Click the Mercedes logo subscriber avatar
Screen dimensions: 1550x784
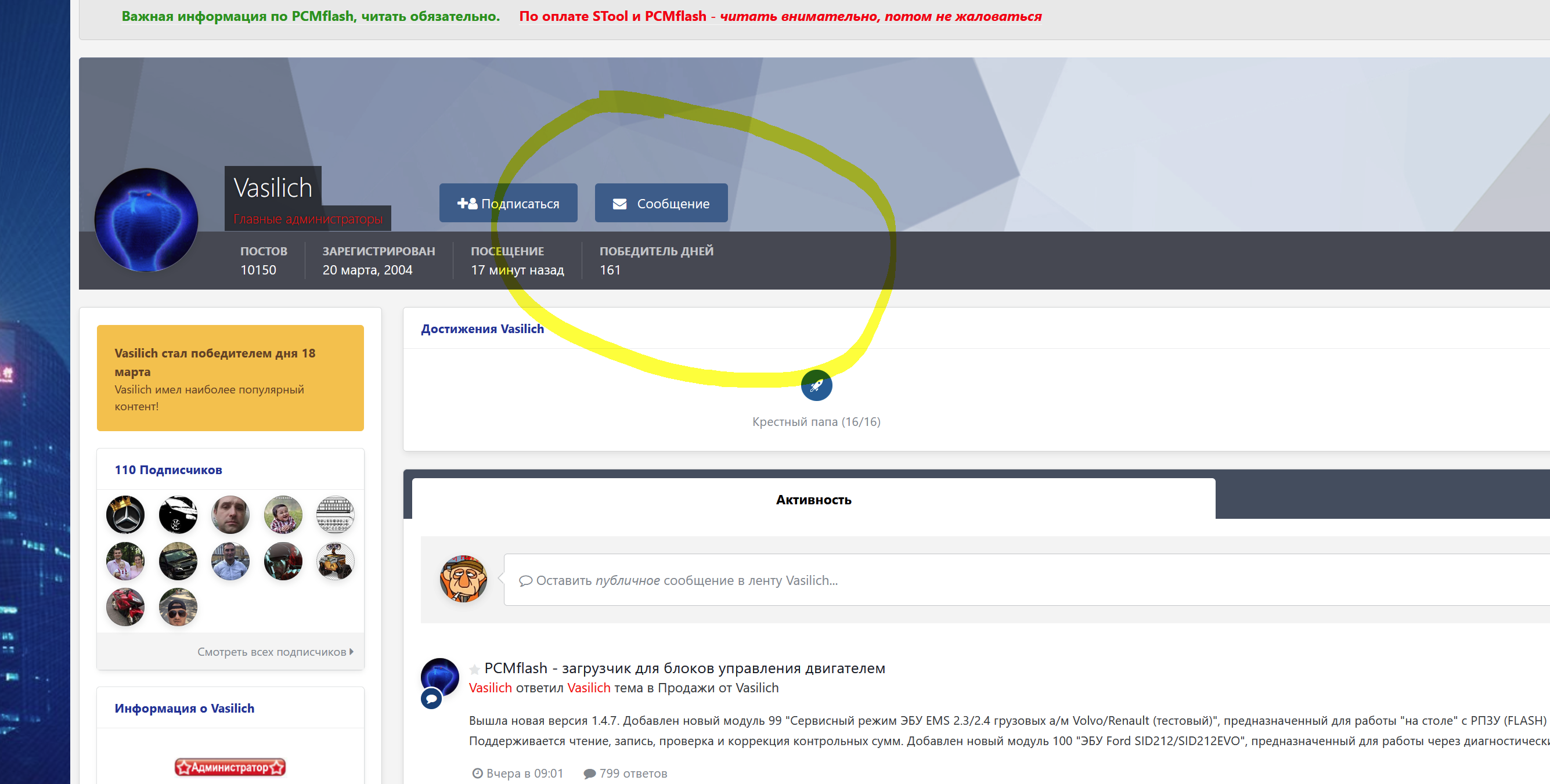point(125,515)
